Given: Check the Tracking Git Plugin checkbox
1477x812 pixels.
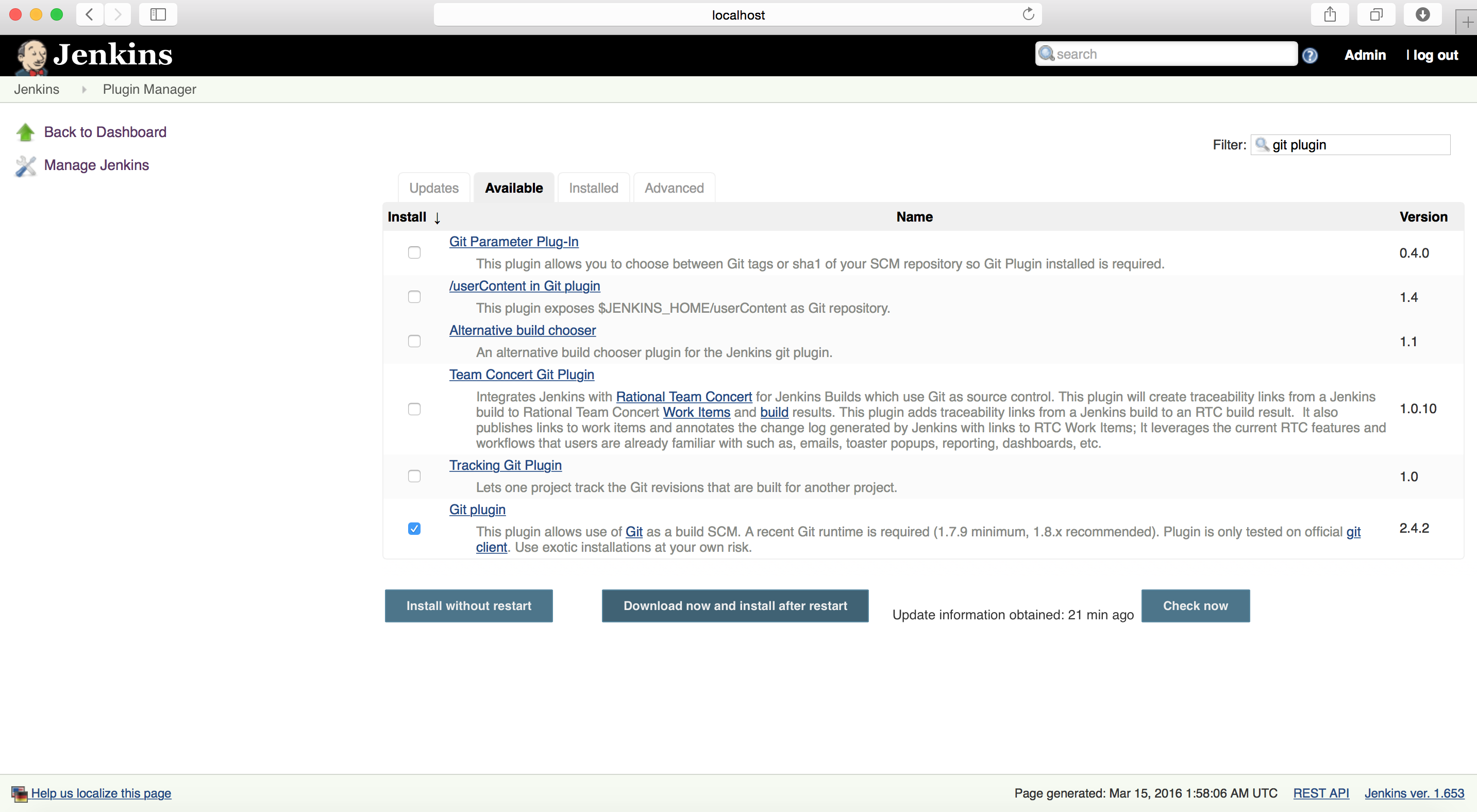Looking at the screenshot, I should pos(414,476).
